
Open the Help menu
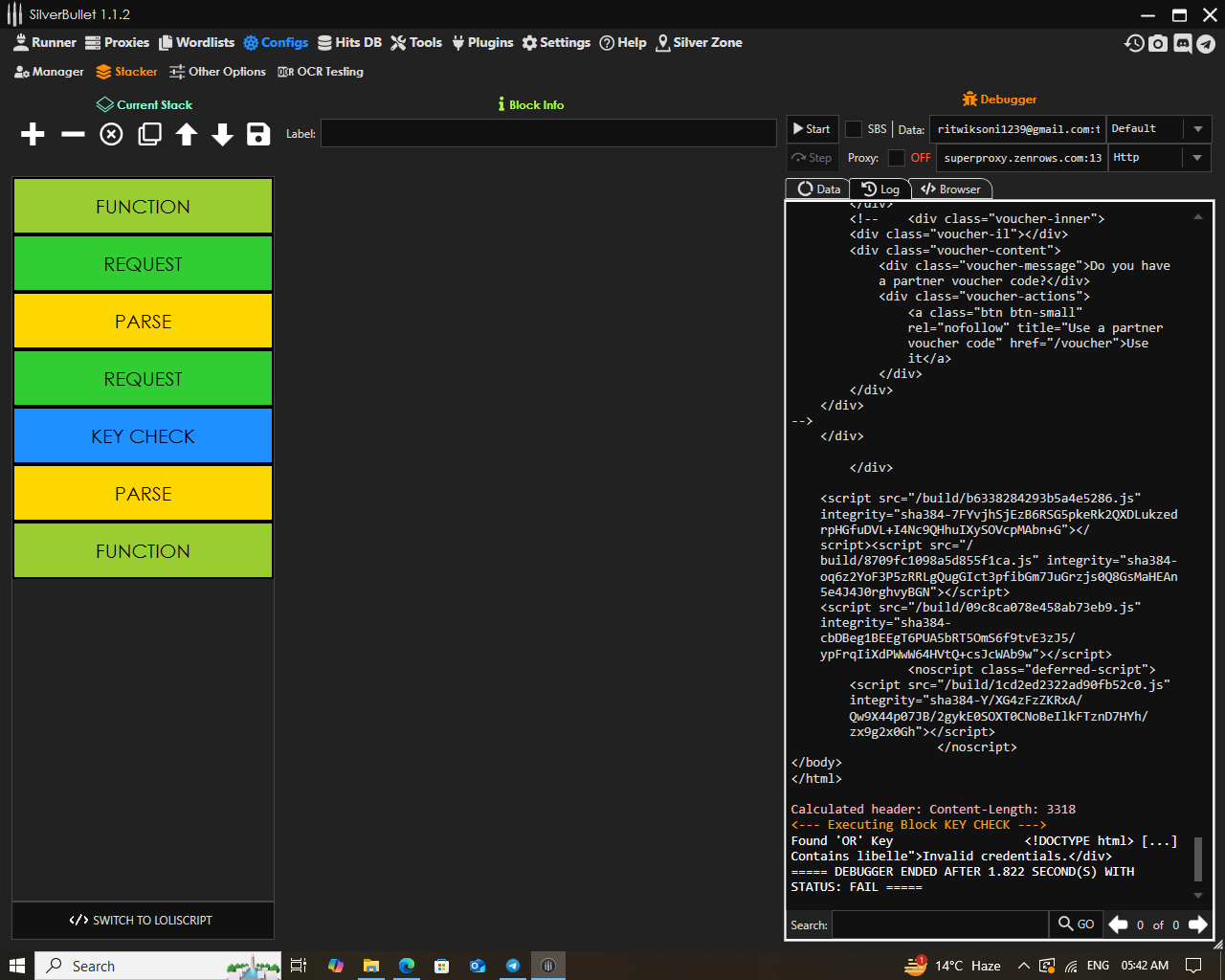[623, 42]
